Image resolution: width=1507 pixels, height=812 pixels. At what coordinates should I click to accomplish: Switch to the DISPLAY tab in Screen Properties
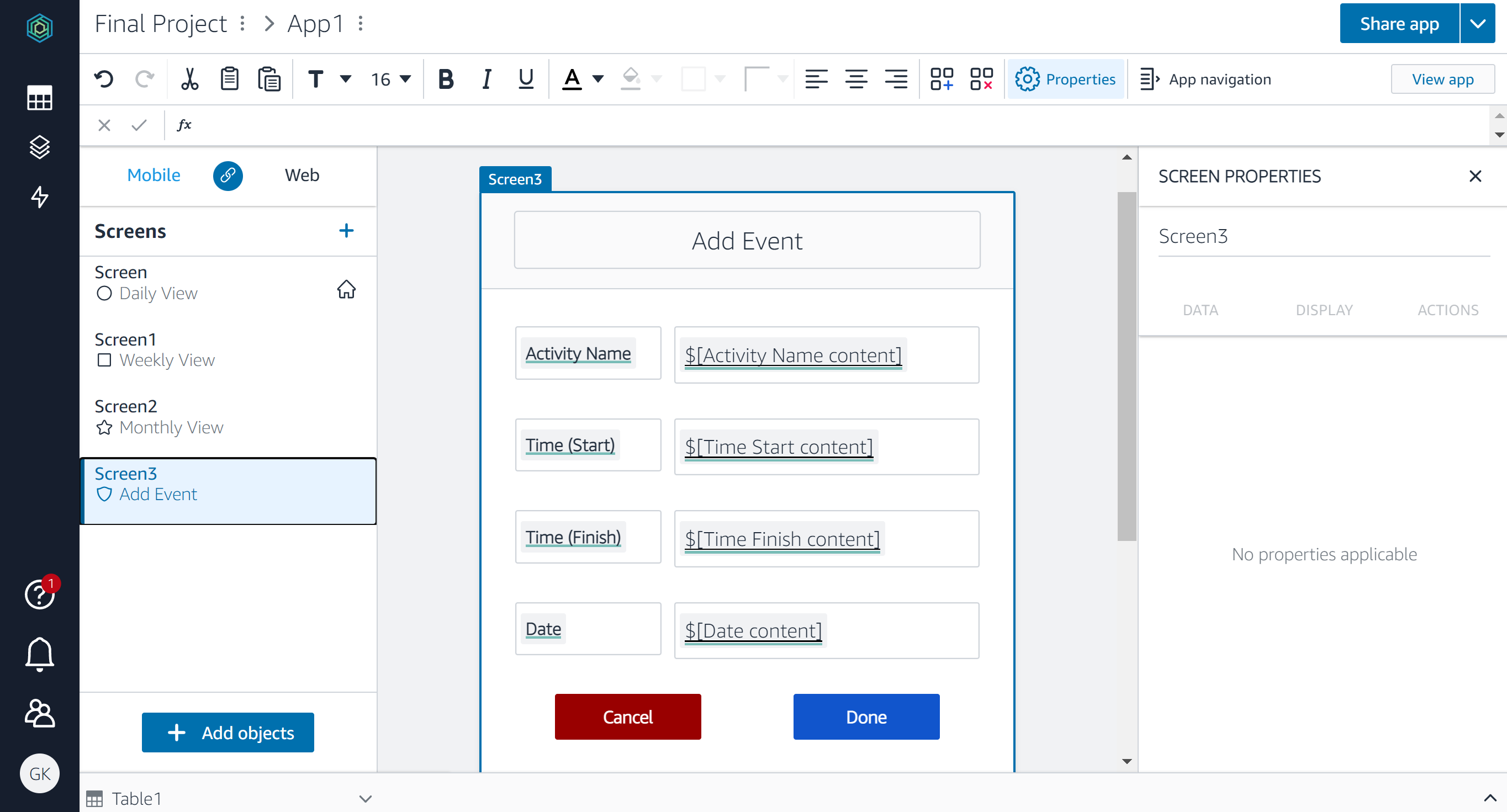click(1324, 310)
